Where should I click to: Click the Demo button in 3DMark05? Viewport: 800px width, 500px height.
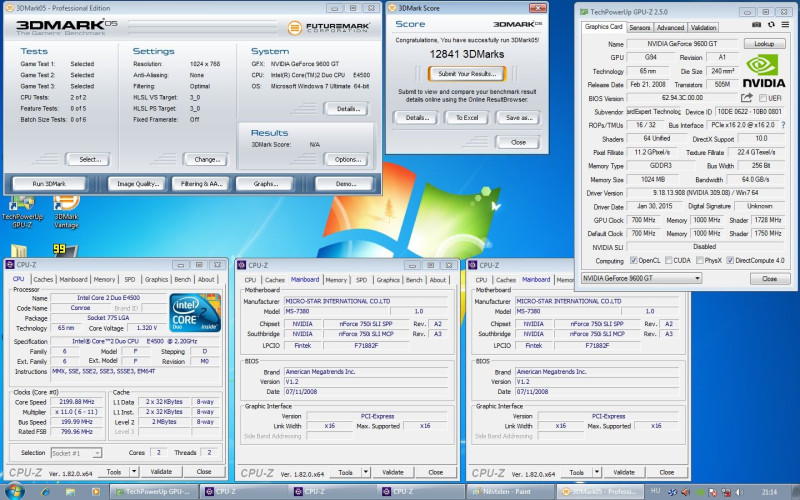point(345,184)
